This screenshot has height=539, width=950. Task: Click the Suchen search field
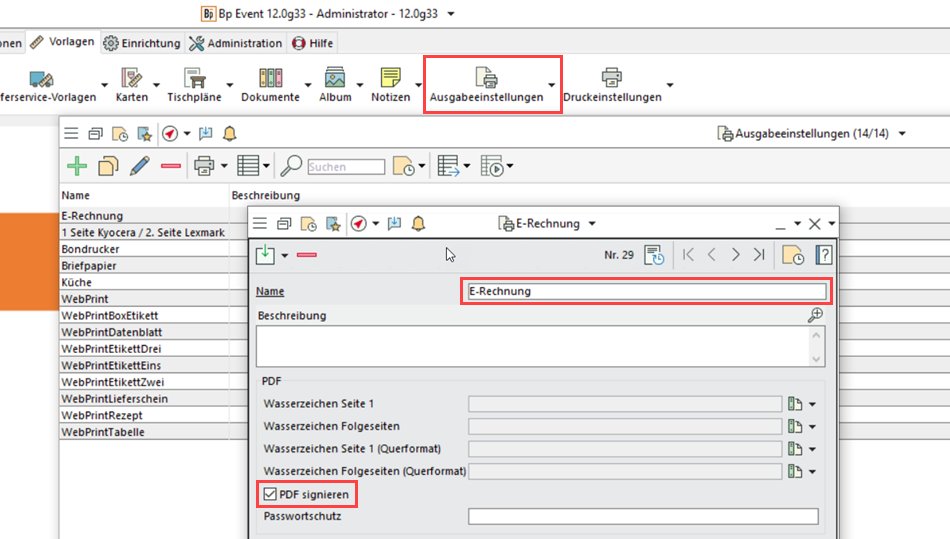(x=346, y=167)
